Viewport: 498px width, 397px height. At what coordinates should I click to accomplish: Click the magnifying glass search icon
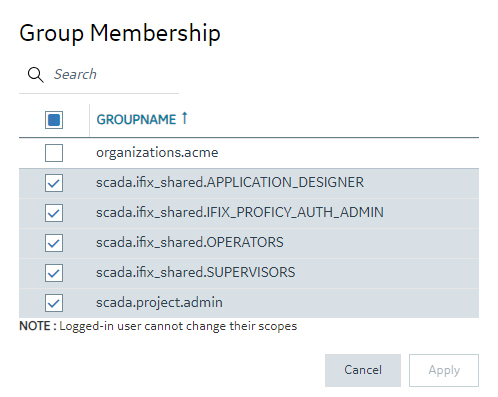[36, 74]
